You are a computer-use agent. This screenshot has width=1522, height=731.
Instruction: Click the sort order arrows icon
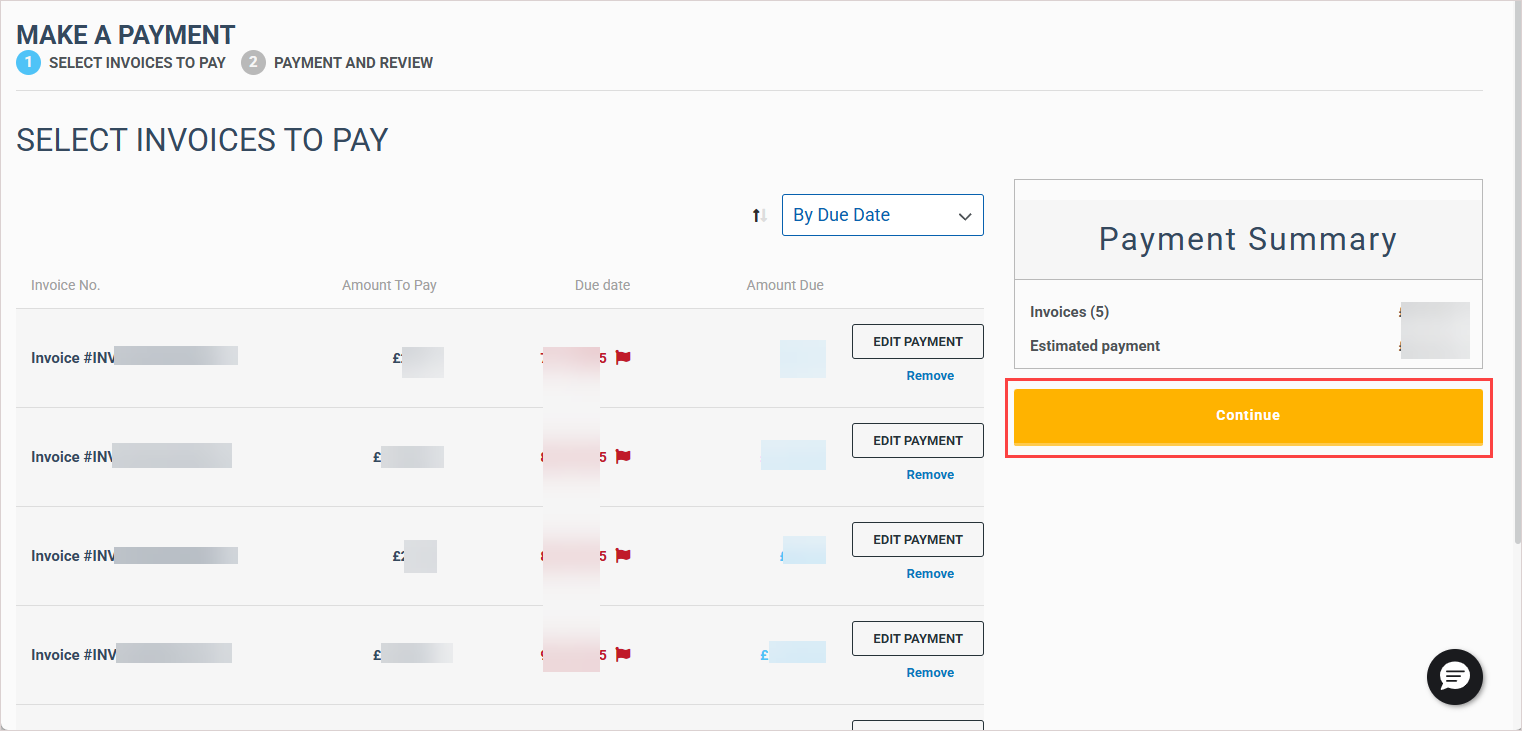pos(759,215)
